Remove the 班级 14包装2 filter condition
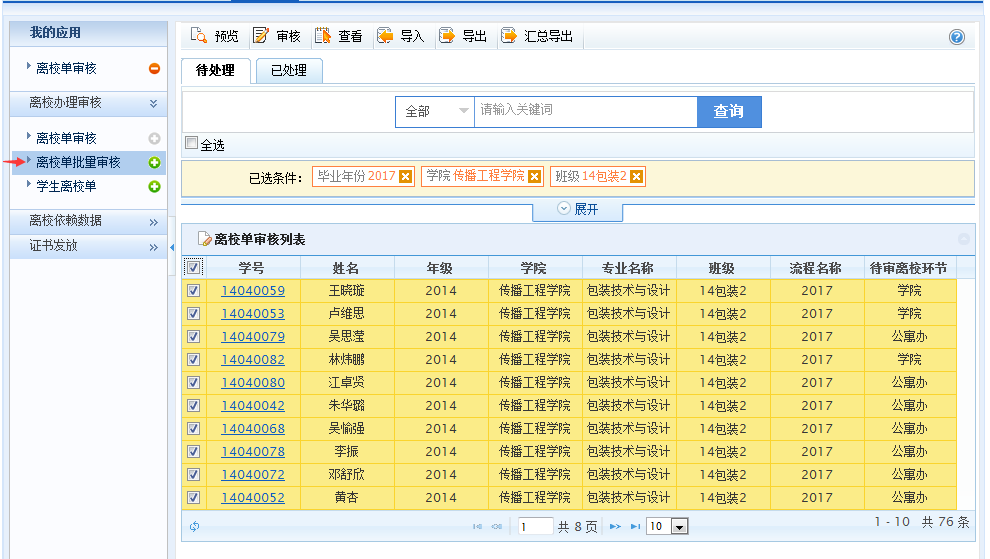This screenshot has height=559, width=990. coord(636,177)
